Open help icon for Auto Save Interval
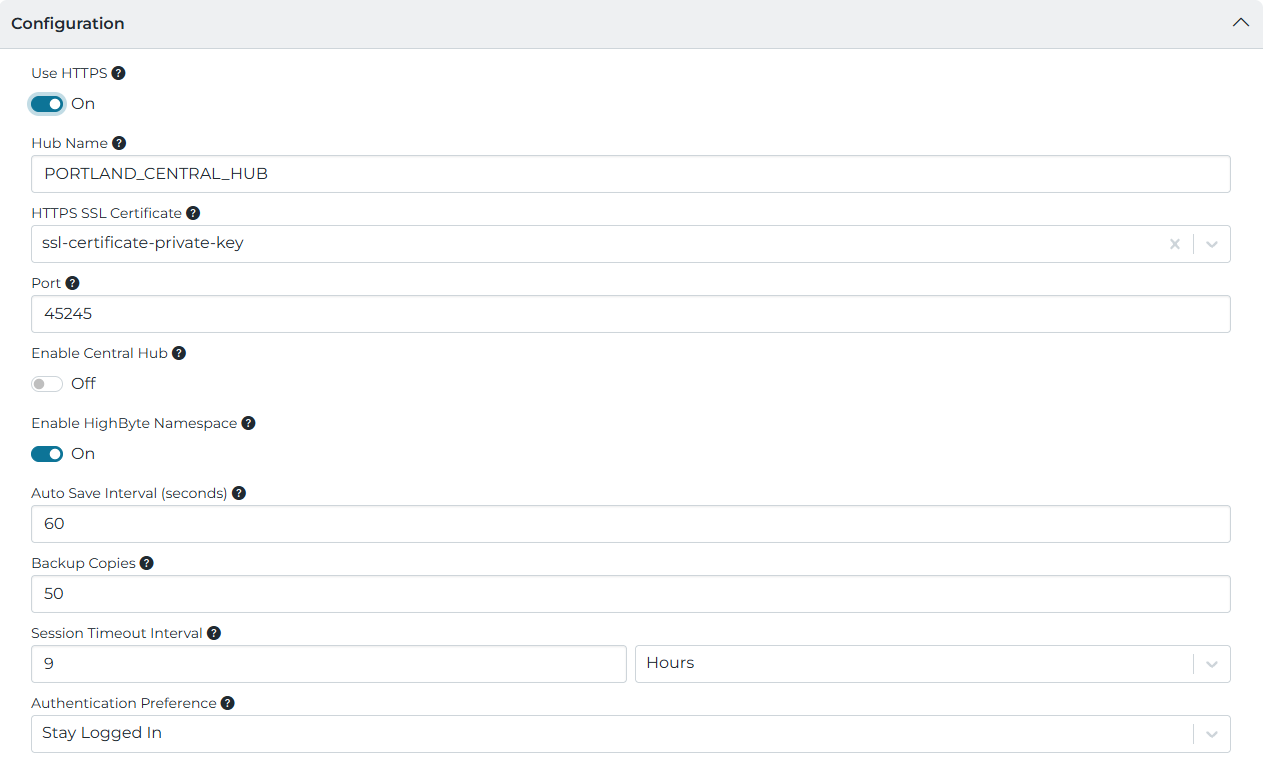1264x771 pixels. click(x=238, y=493)
